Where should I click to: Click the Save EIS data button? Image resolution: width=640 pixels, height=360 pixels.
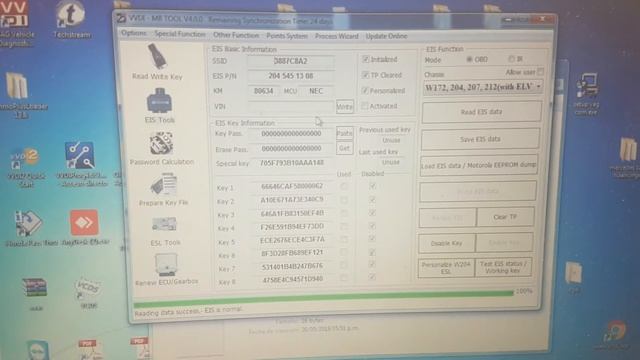coord(480,140)
